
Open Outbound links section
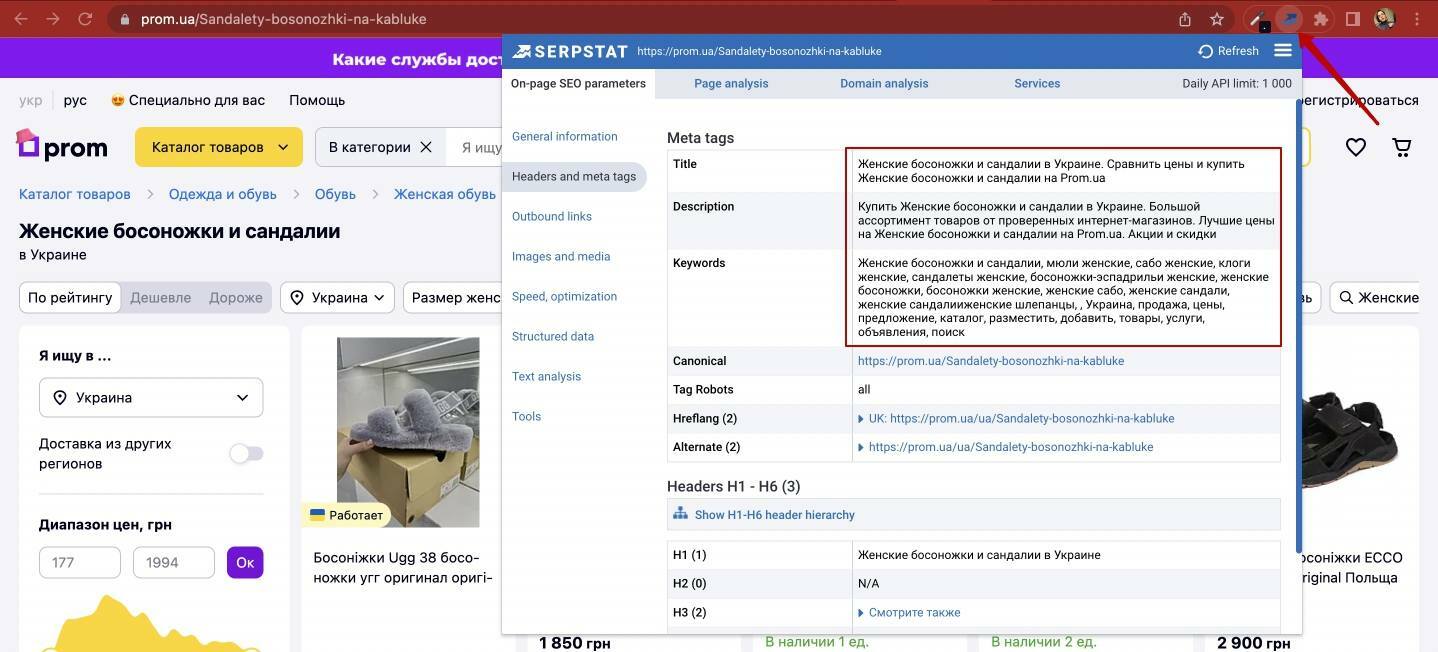click(552, 216)
